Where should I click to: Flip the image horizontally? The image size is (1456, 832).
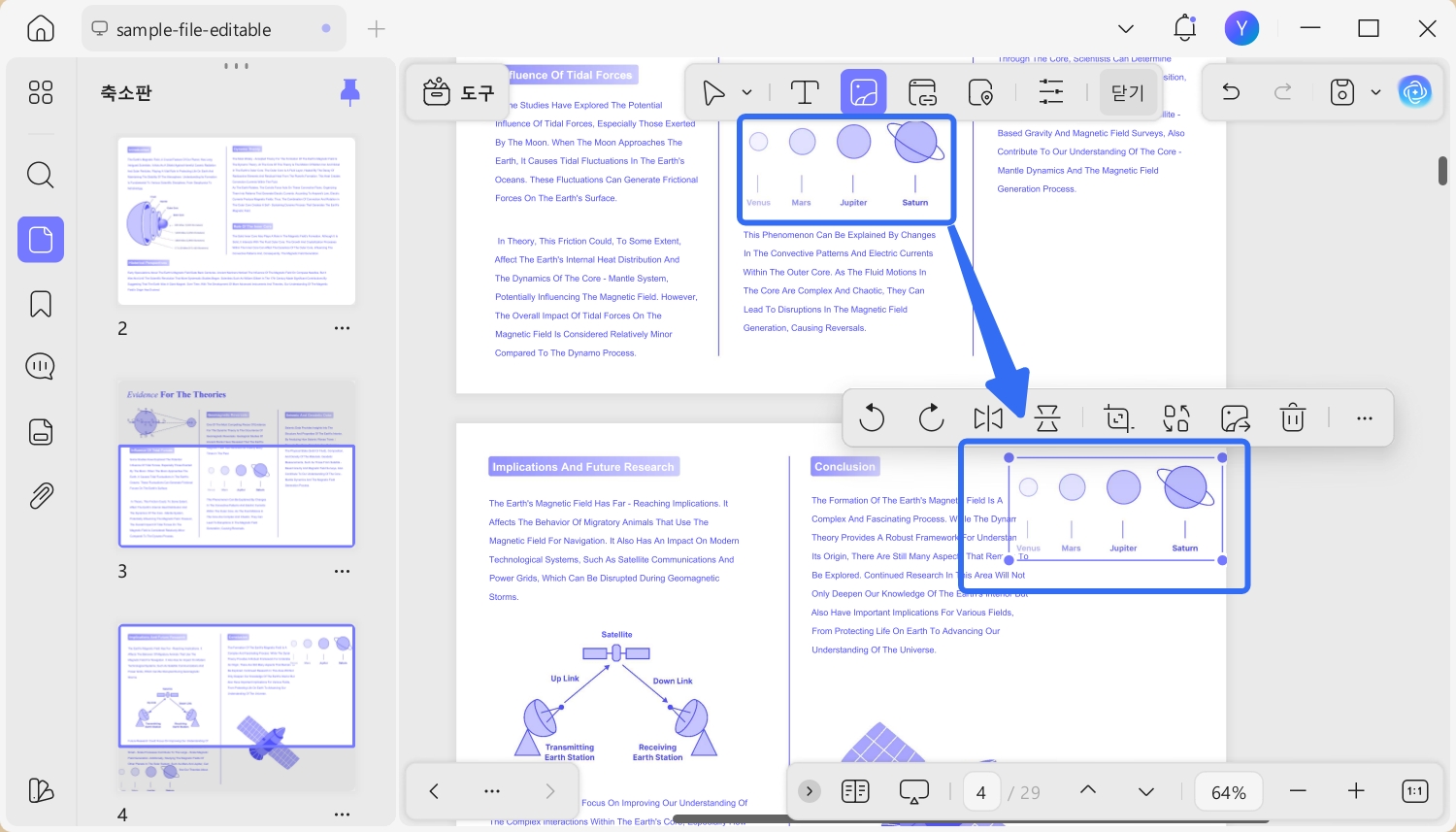[x=988, y=418]
